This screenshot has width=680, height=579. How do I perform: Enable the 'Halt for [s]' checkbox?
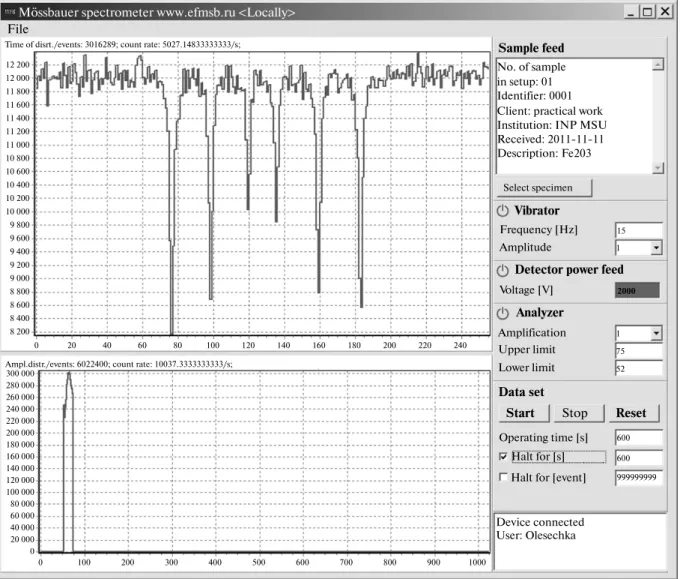tap(503, 456)
